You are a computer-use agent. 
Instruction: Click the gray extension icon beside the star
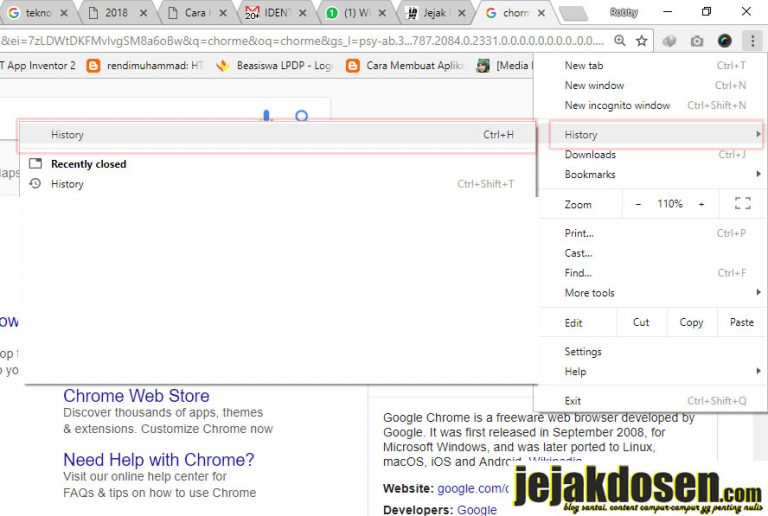(669, 41)
